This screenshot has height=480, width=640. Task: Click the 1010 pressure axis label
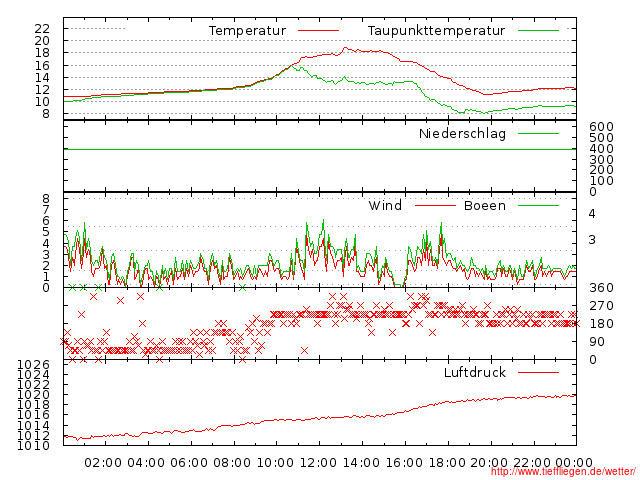[33, 445]
